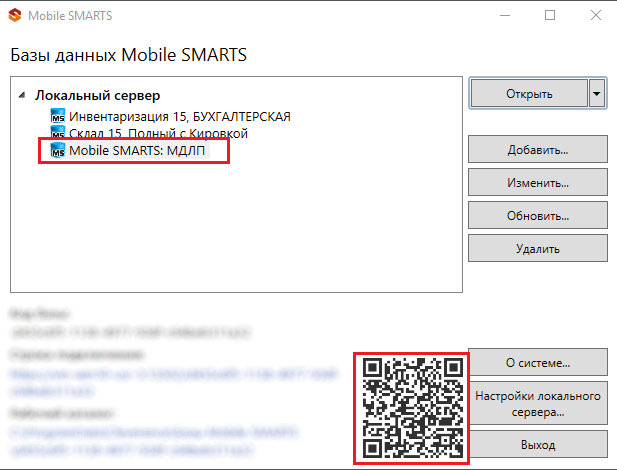Screen dimensions: 617x470
Task: Click the Добавить... button
Action: [x=538, y=150]
